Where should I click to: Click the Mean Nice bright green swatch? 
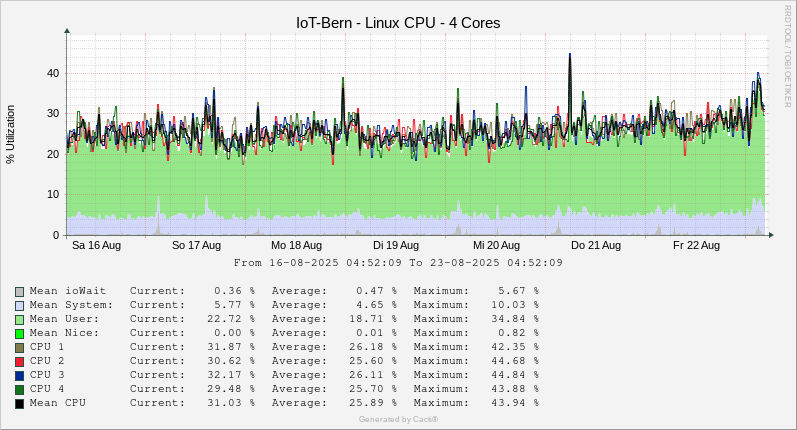point(19,334)
